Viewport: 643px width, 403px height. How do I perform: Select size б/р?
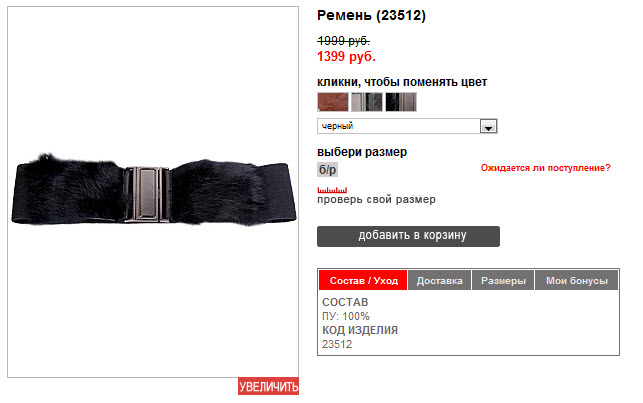327,169
